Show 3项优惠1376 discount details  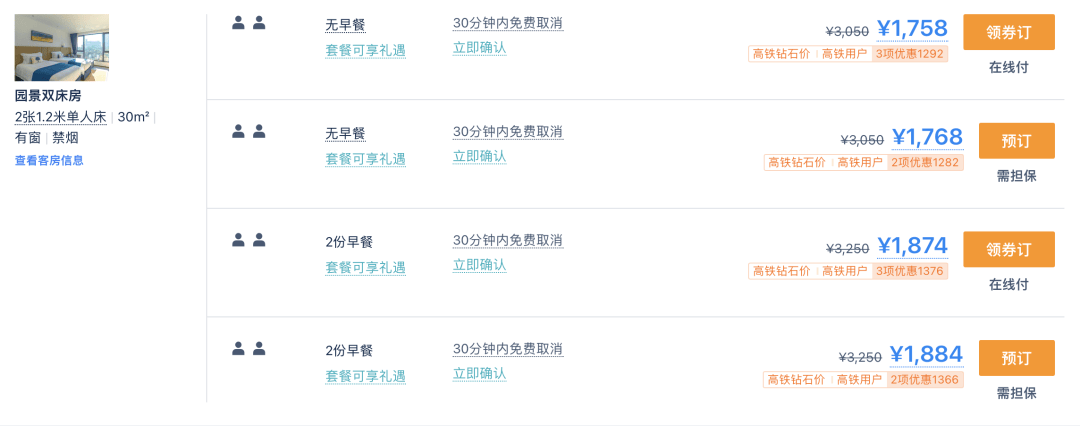pos(910,271)
